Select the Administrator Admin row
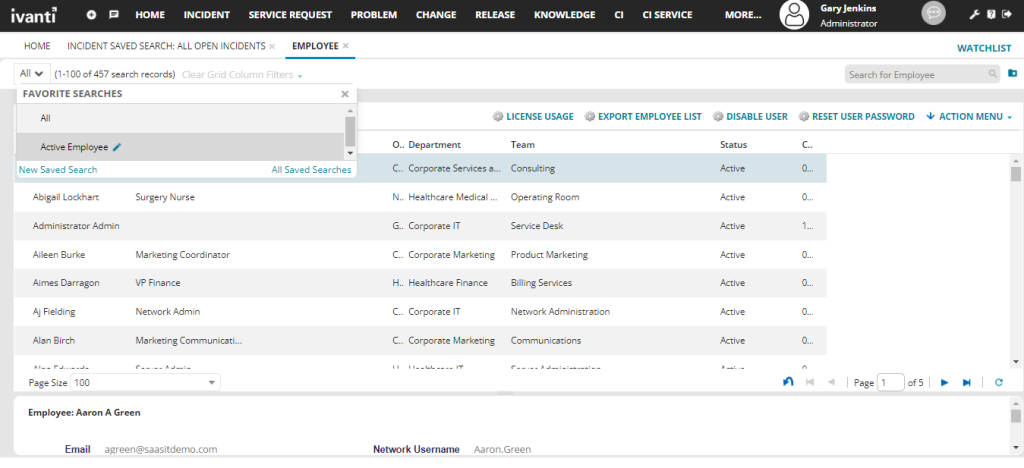Screen dimensions: 1024x468 pyautogui.click(x=421, y=226)
